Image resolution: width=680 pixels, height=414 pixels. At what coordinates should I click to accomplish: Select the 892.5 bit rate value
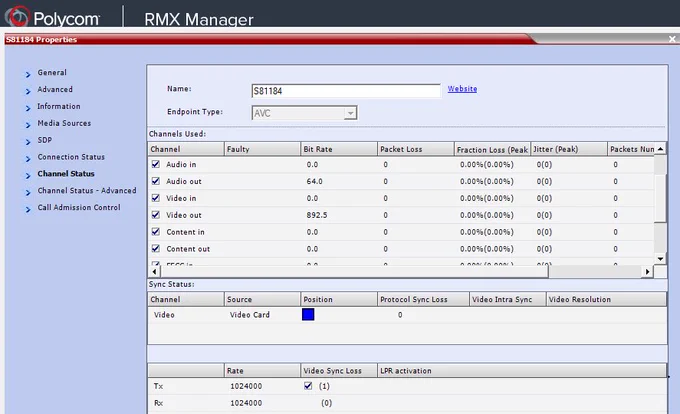[x=317, y=215]
